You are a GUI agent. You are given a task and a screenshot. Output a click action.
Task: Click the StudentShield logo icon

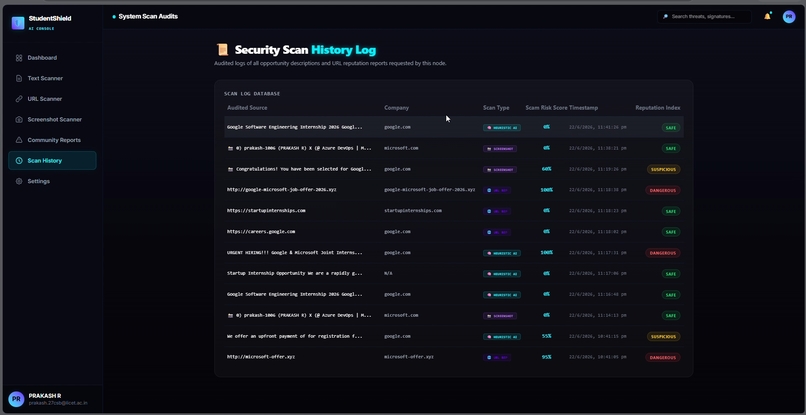tap(18, 23)
